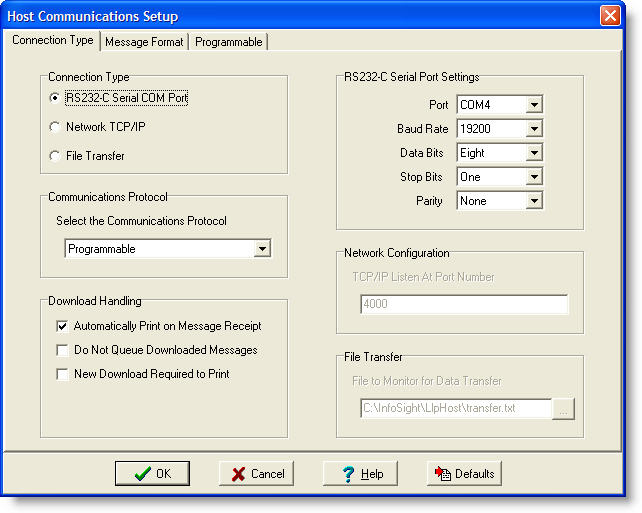
Task: Open the Communications Protocol dropdown
Action: click(x=262, y=249)
